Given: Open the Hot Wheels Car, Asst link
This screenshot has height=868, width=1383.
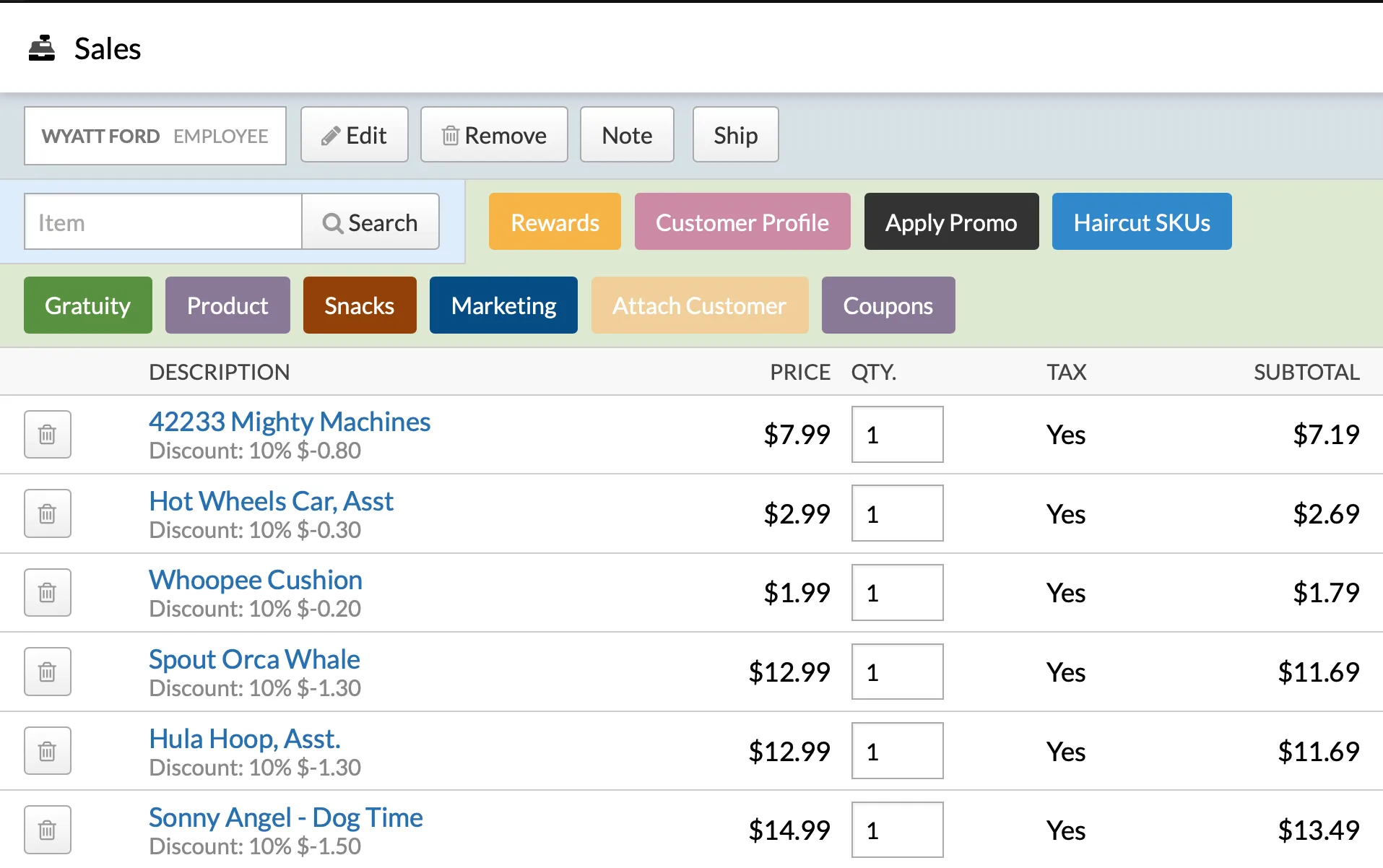Looking at the screenshot, I should (271, 501).
